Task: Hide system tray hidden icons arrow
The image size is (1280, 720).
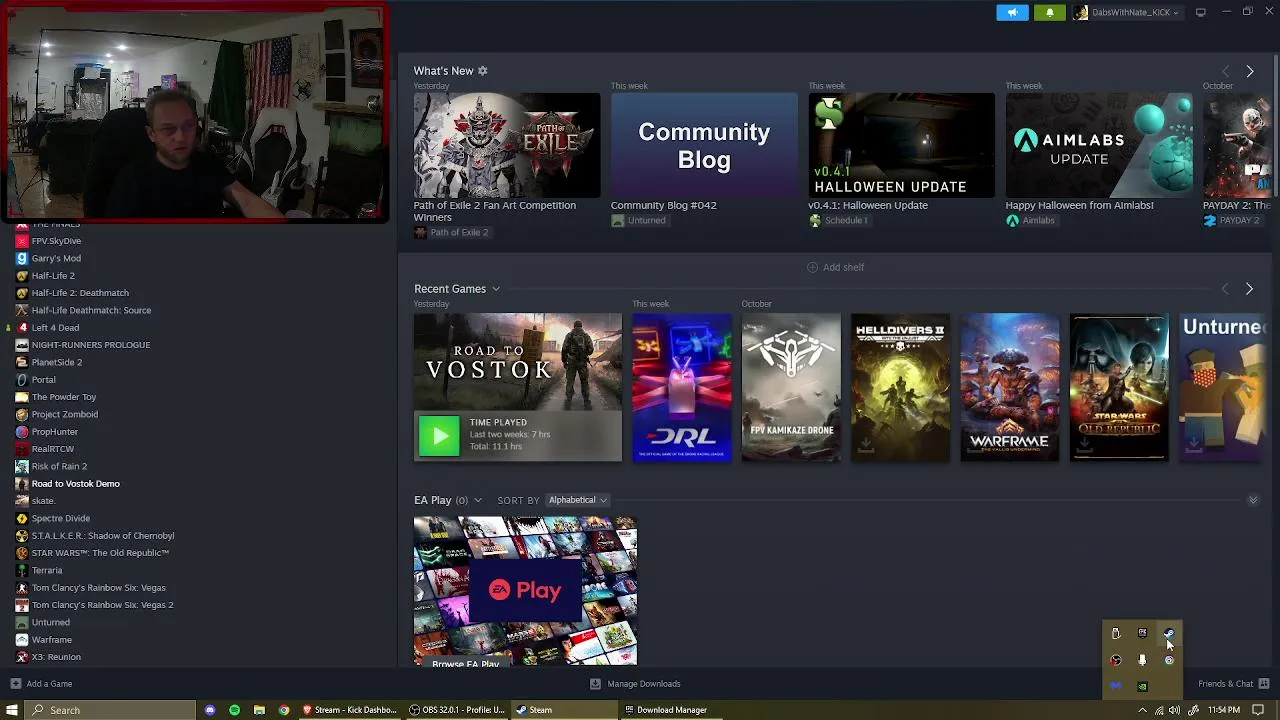Action: (x=1142, y=710)
